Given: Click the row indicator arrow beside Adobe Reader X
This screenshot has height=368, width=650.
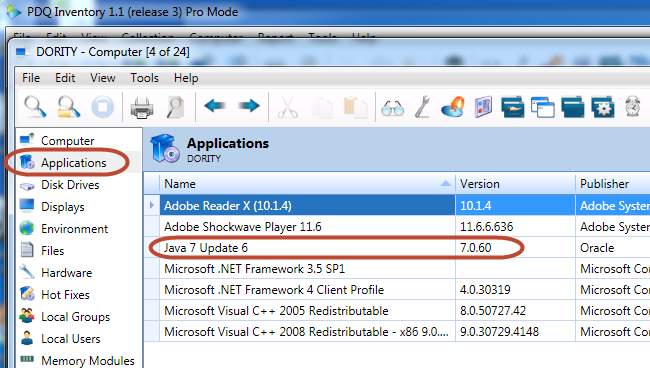Looking at the screenshot, I should pos(152,205).
